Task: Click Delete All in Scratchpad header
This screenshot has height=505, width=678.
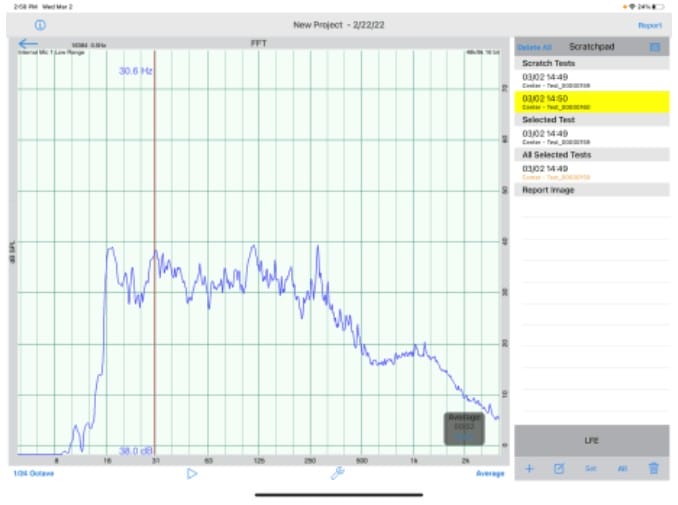Action: (x=533, y=47)
